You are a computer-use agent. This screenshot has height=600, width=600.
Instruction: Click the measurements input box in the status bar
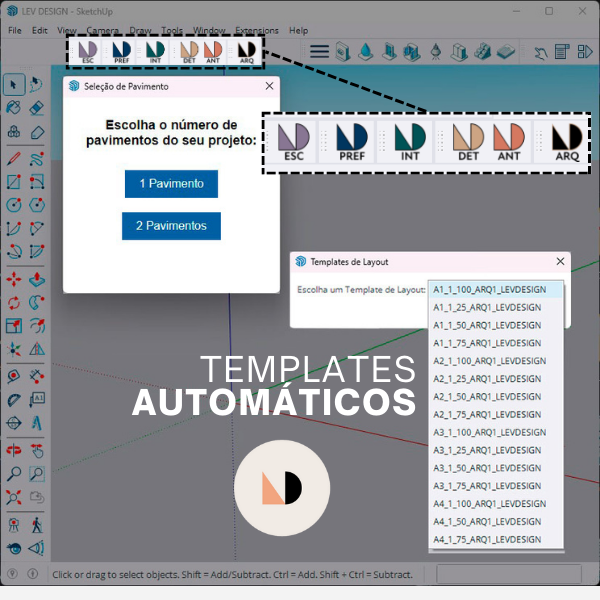coord(509,574)
